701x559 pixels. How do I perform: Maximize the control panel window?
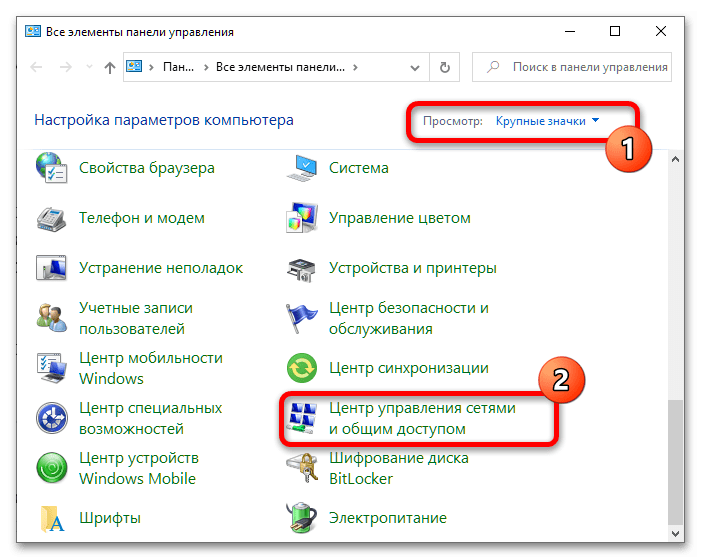[x=615, y=31]
